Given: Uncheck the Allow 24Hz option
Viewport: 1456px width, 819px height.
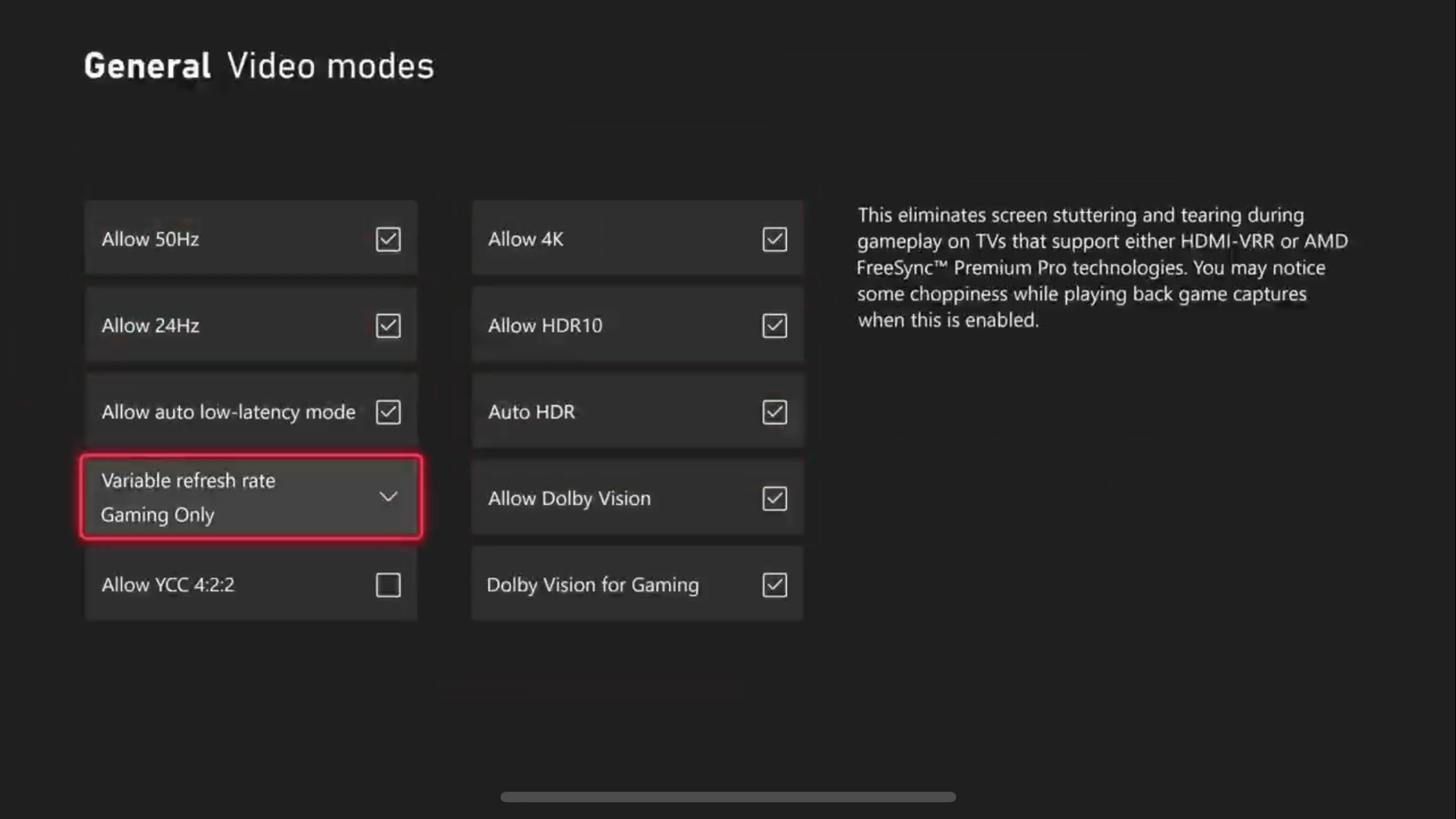Looking at the screenshot, I should click(x=388, y=325).
